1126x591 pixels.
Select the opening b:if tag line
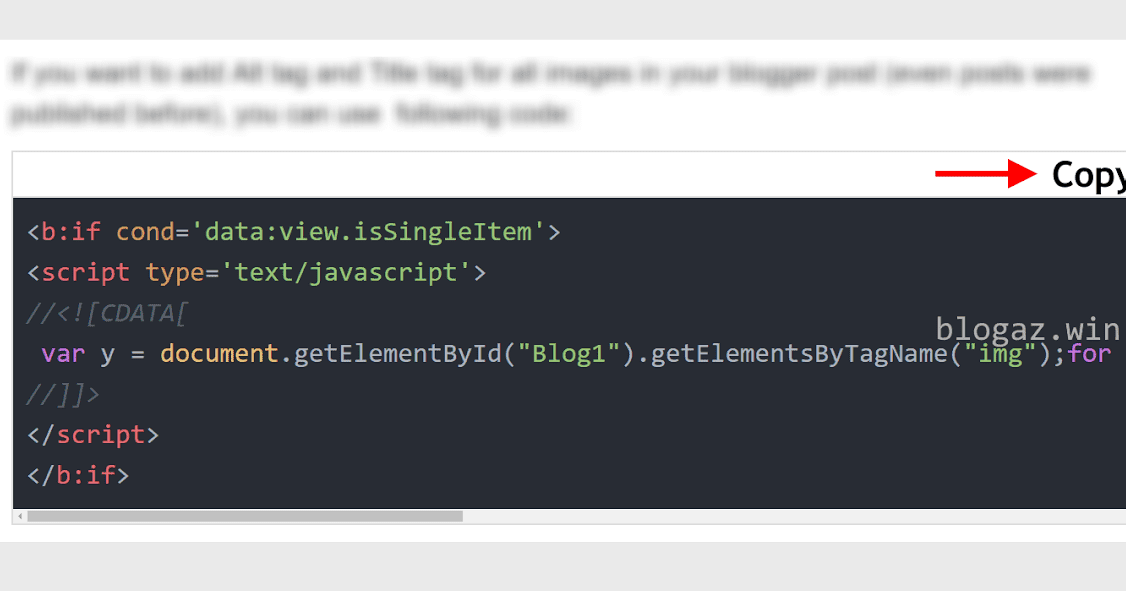click(290, 231)
